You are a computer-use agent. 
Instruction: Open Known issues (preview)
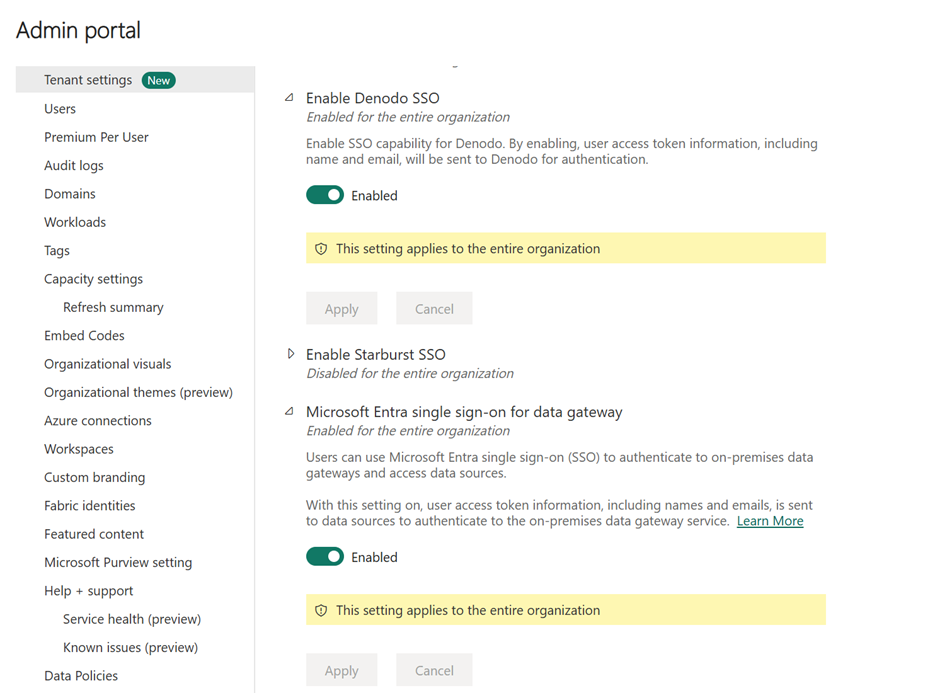pos(131,647)
